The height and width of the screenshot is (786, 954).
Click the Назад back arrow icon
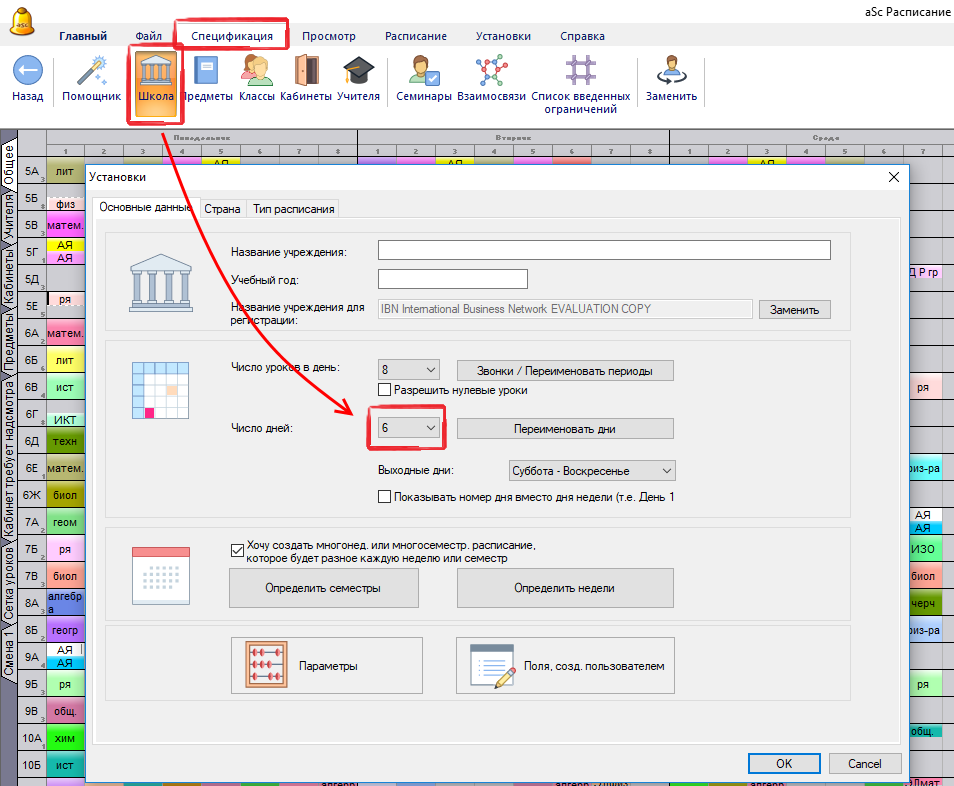[x=27, y=72]
